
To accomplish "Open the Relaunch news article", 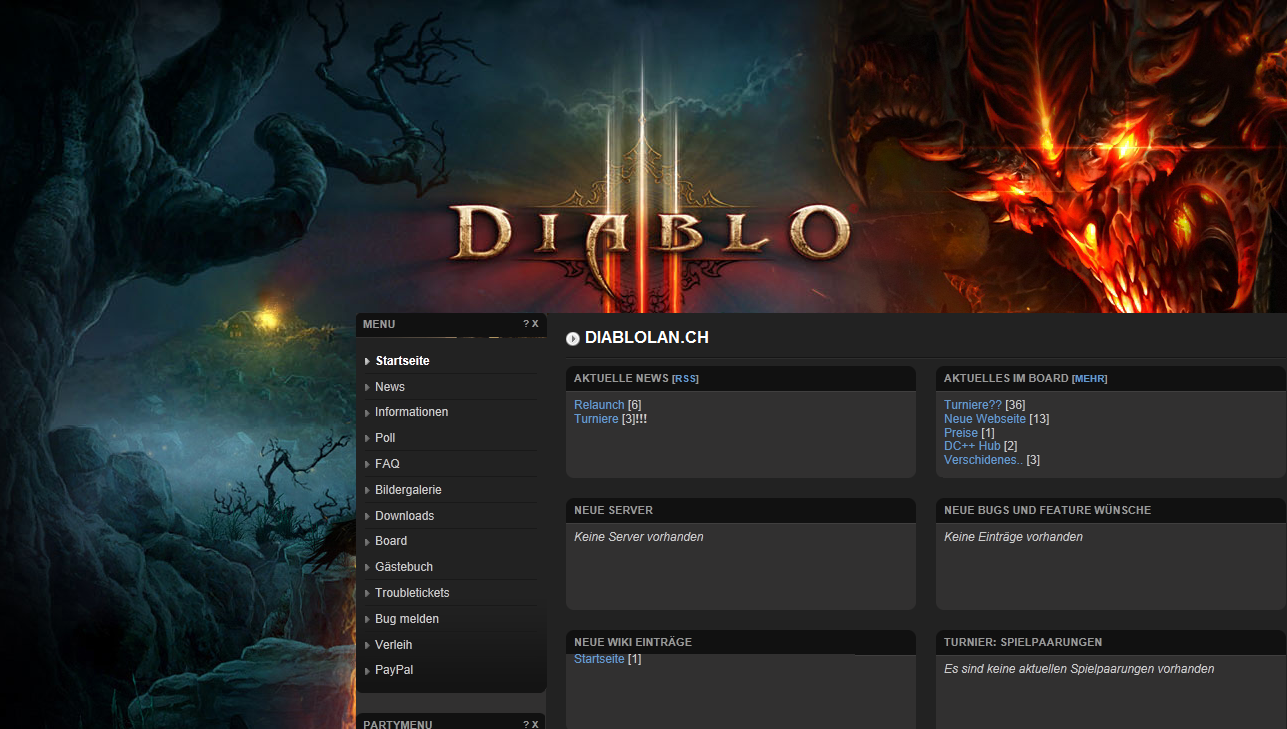I will point(598,405).
